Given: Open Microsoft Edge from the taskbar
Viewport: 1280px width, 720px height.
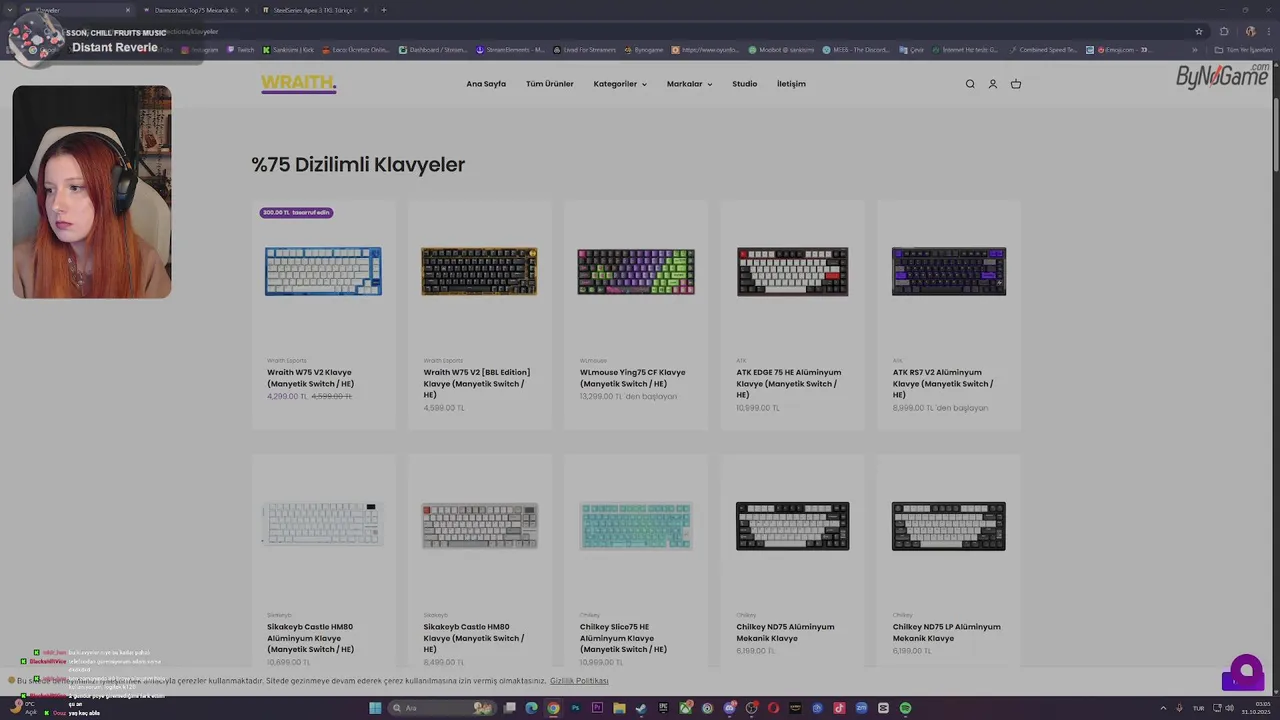Looking at the screenshot, I should coord(531,708).
